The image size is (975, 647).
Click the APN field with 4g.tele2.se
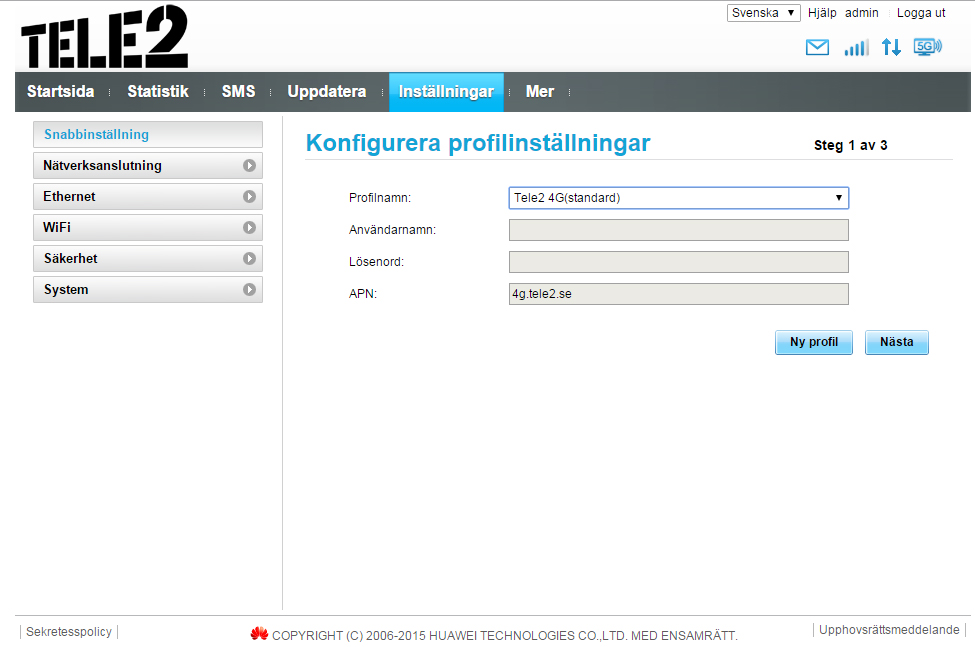point(678,294)
